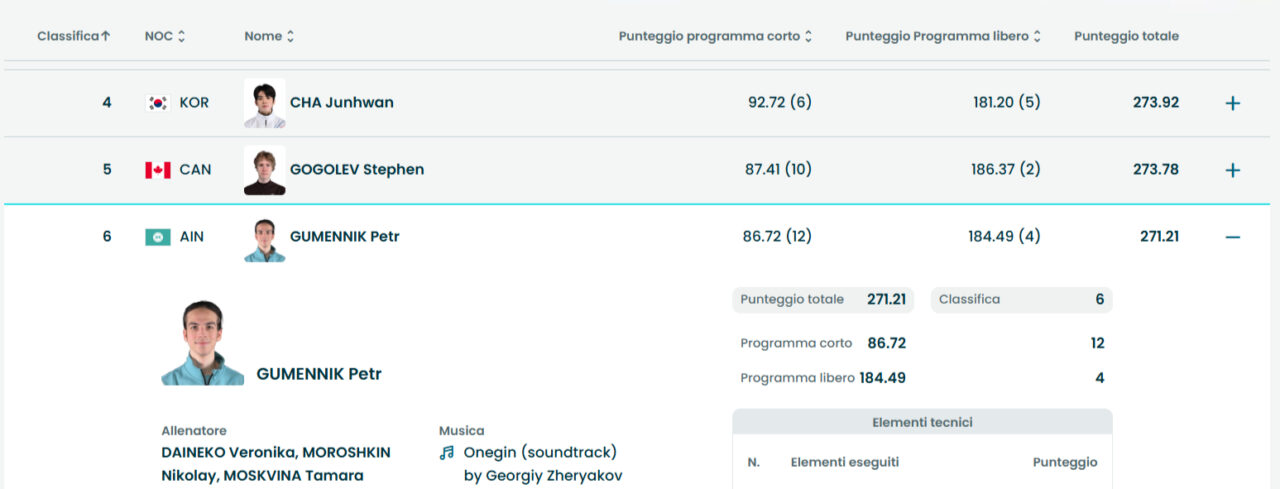Click the AIN flag icon

[158, 237]
